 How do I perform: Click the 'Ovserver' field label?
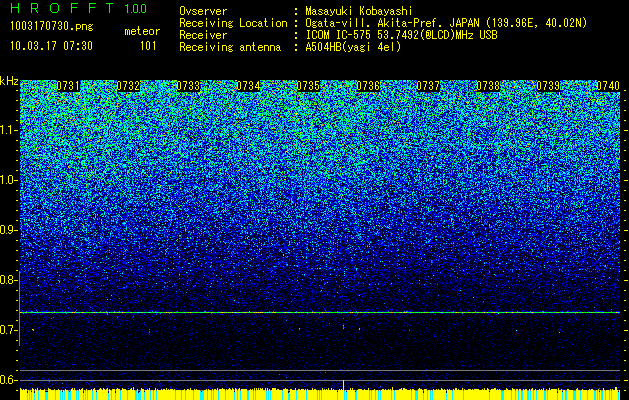pyautogui.click(x=203, y=11)
